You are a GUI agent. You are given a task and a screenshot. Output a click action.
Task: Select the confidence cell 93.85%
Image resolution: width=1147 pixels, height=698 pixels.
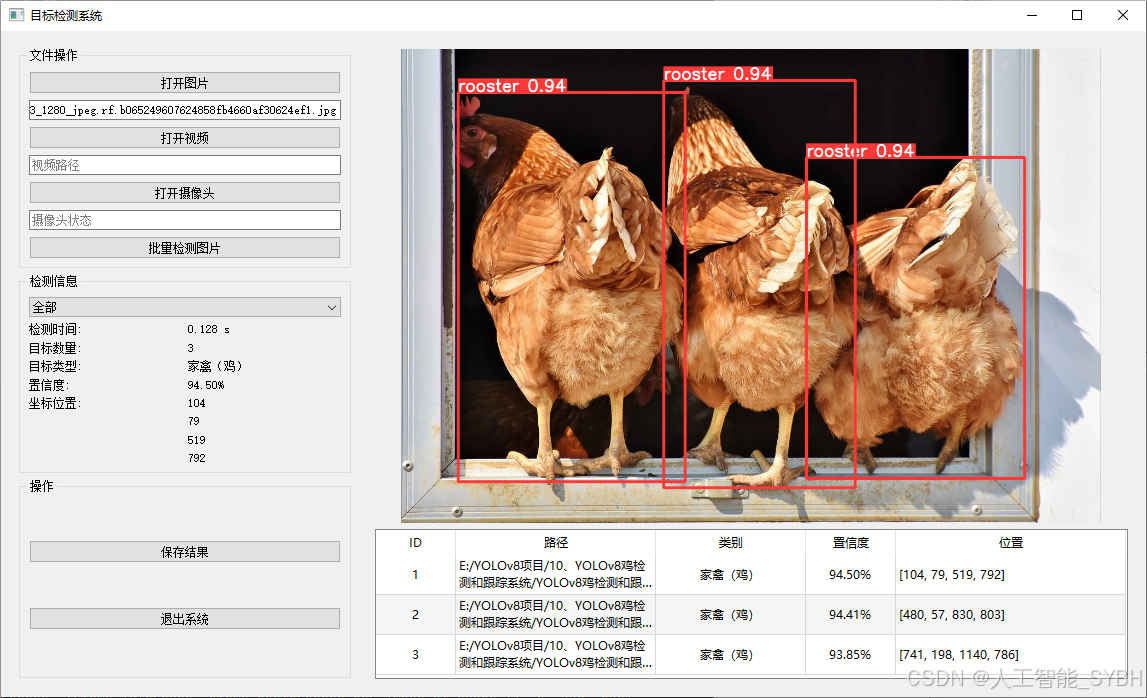click(850, 654)
